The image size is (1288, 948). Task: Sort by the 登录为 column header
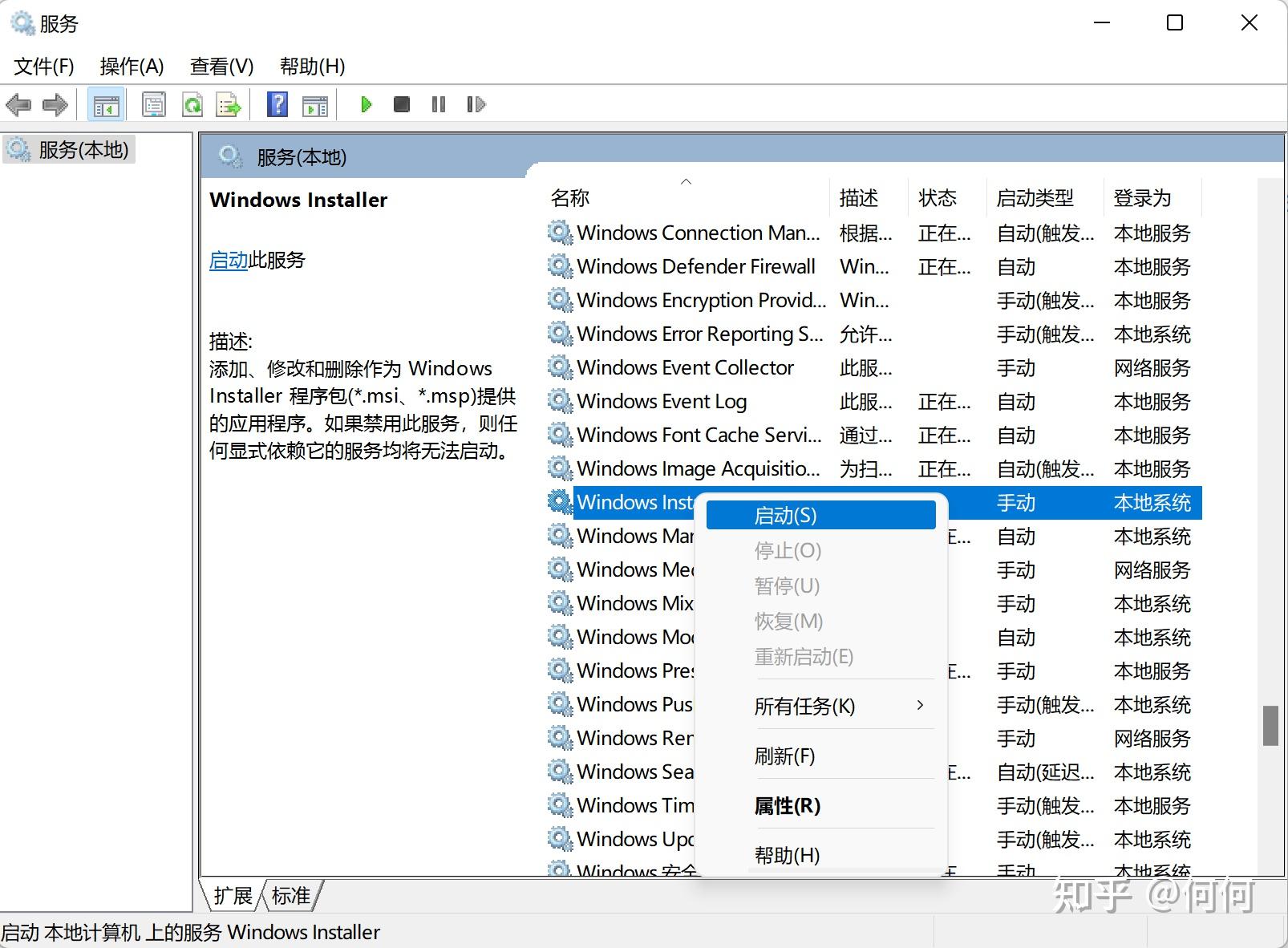click(x=1152, y=197)
